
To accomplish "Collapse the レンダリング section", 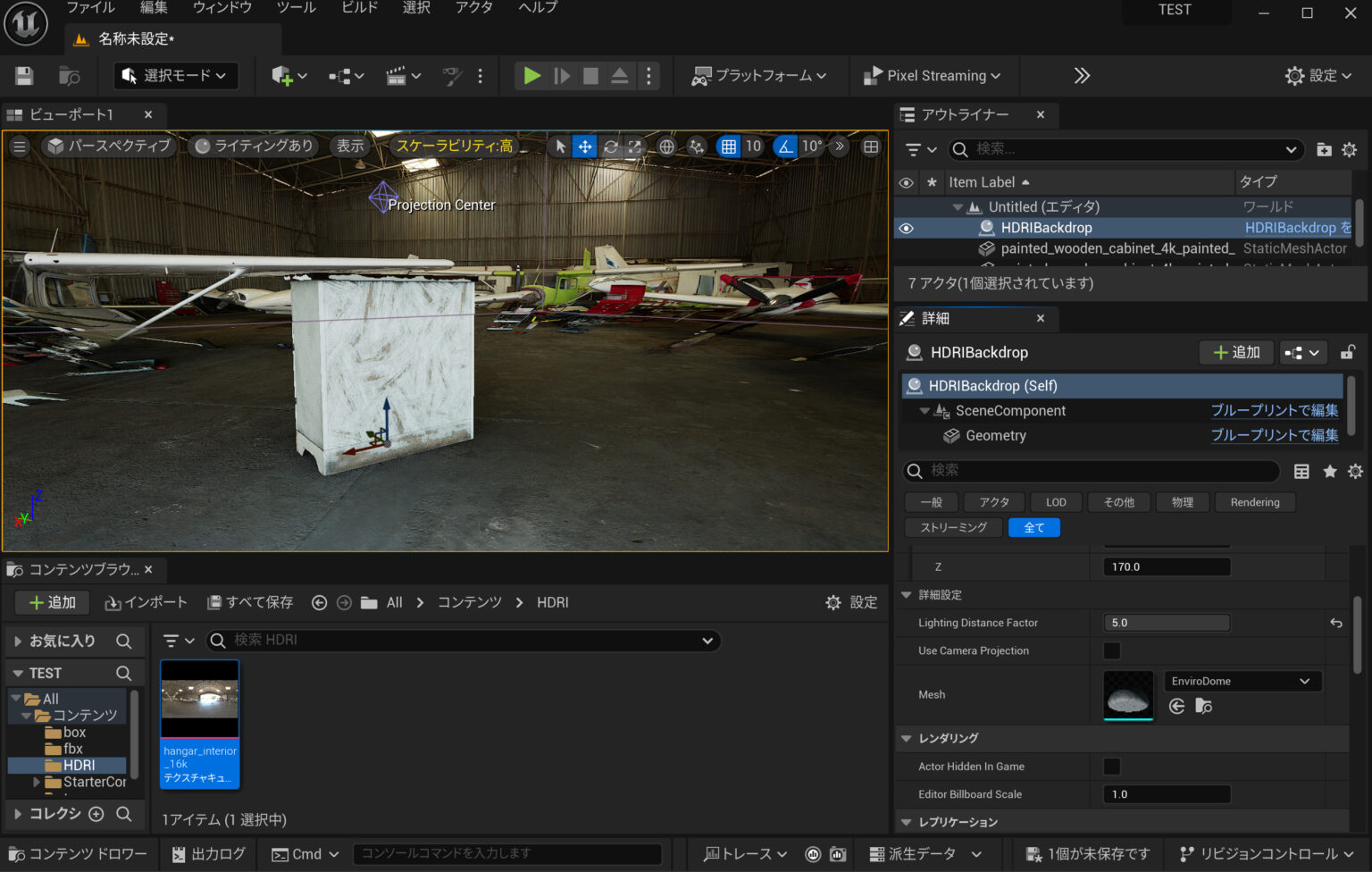I will coord(907,738).
